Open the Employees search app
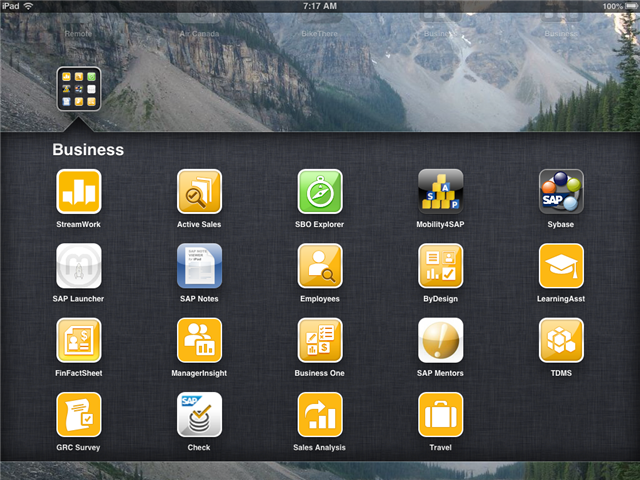 (320, 266)
